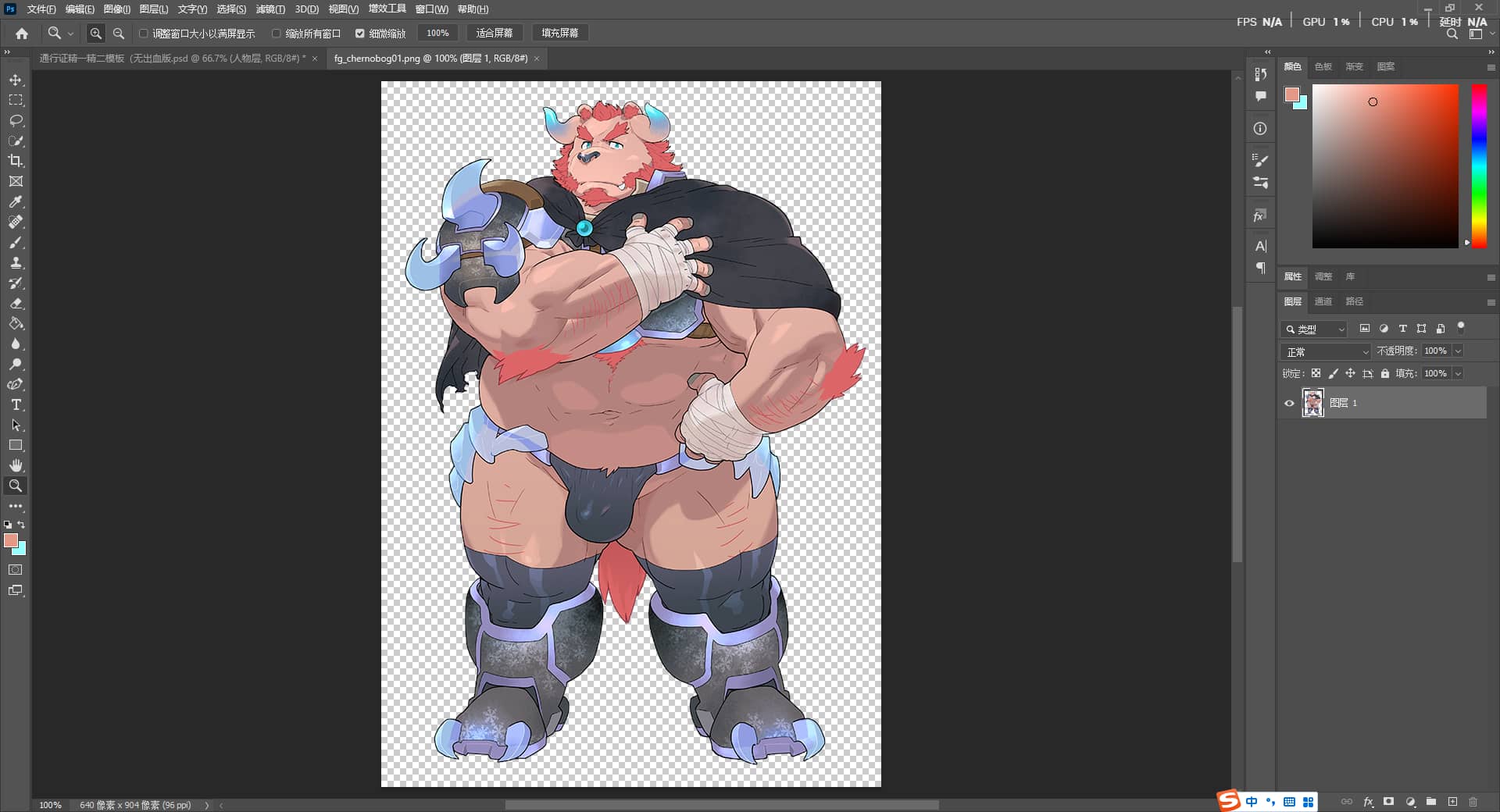Select the Horizontal Type tool

click(16, 405)
